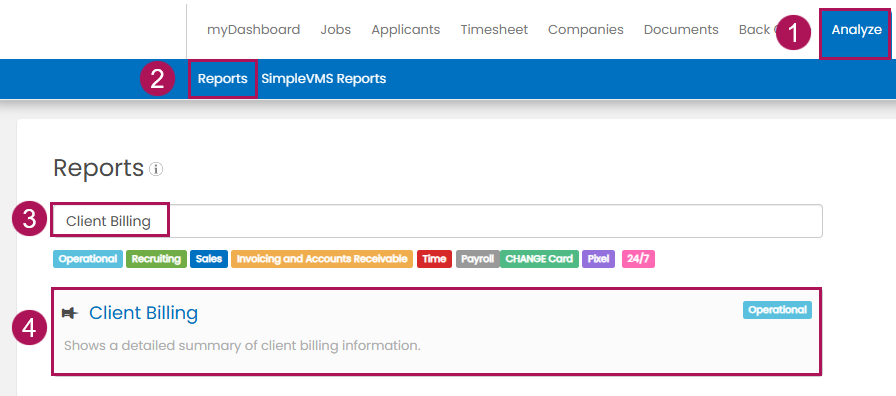Click the Client Billing description text
The width and height of the screenshot is (896, 396).
pos(242,346)
